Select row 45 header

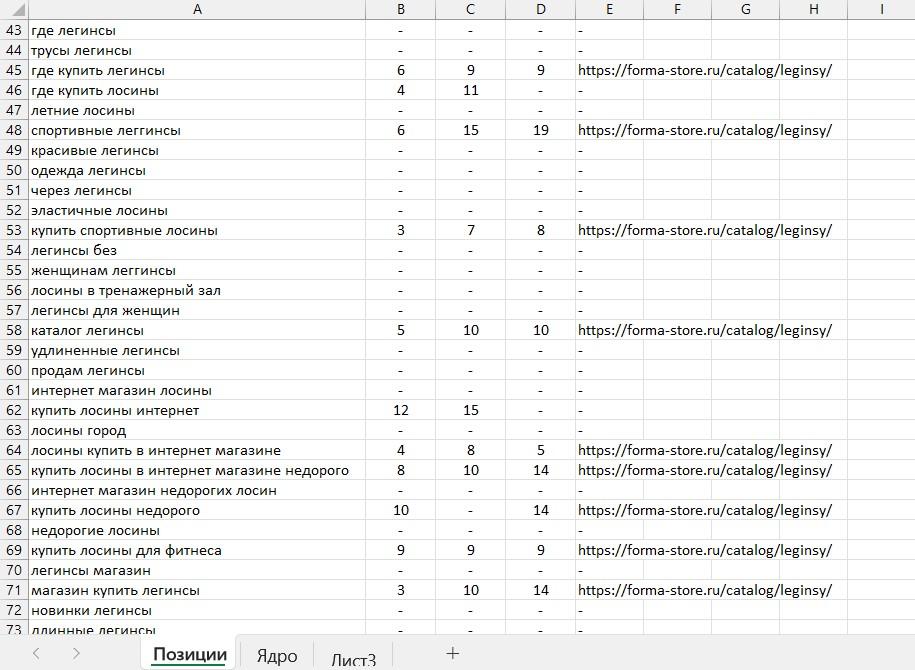pos(14,71)
